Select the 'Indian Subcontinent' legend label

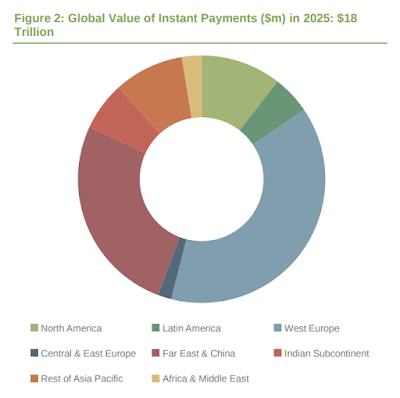coord(327,353)
